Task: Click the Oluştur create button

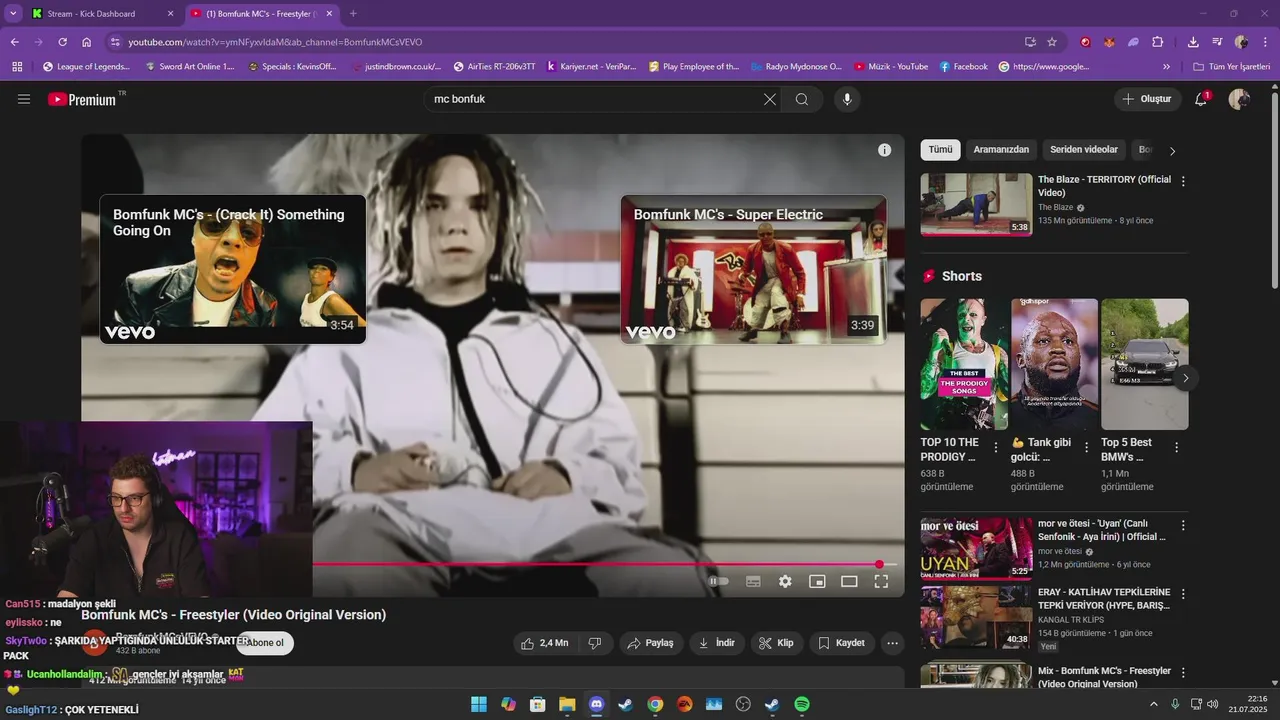Action: [1148, 99]
